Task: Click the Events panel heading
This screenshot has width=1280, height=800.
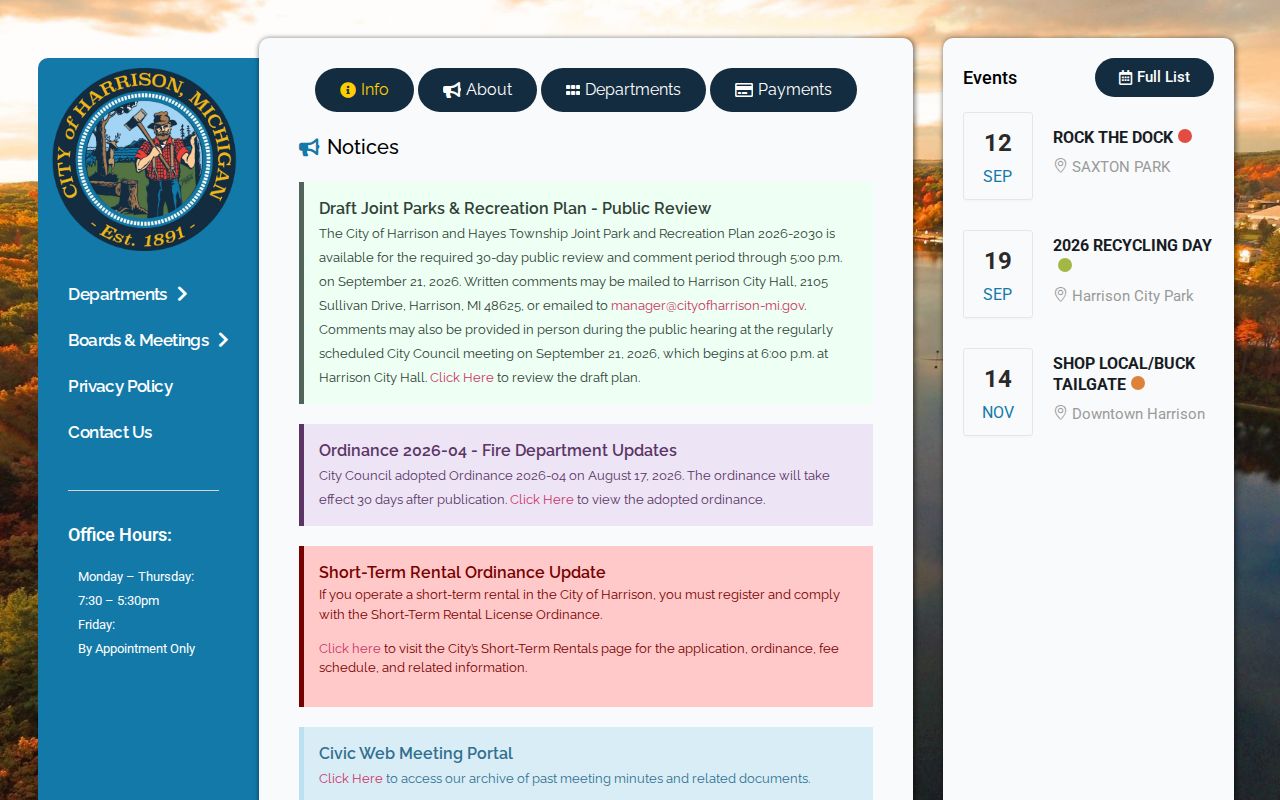Action: pos(990,78)
